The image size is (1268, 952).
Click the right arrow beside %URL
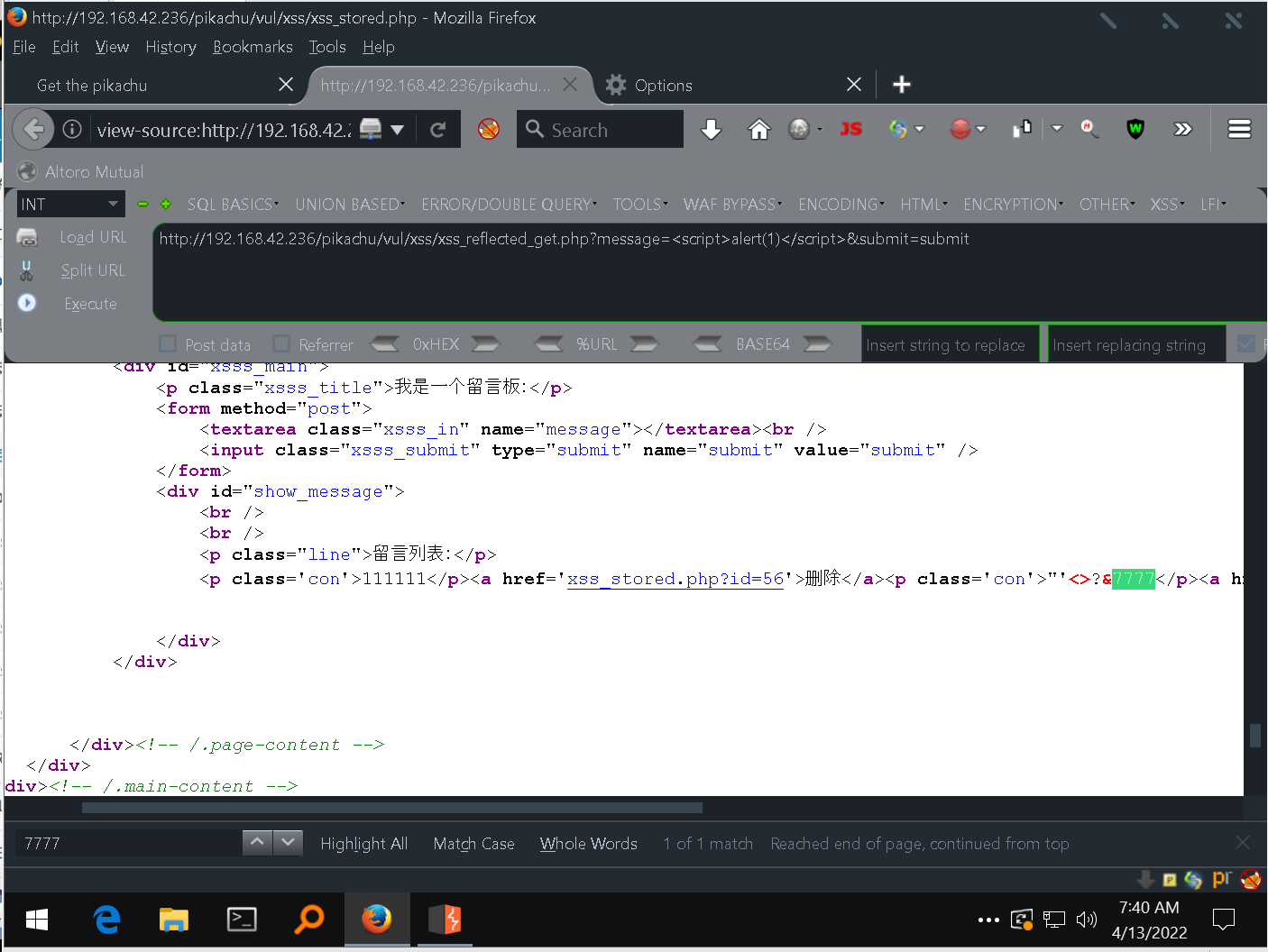click(644, 344)
